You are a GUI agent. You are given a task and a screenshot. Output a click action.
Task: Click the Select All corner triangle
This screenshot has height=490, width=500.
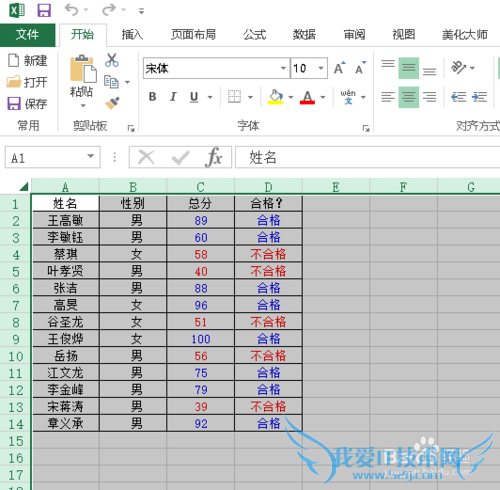[x=23, y=186]
